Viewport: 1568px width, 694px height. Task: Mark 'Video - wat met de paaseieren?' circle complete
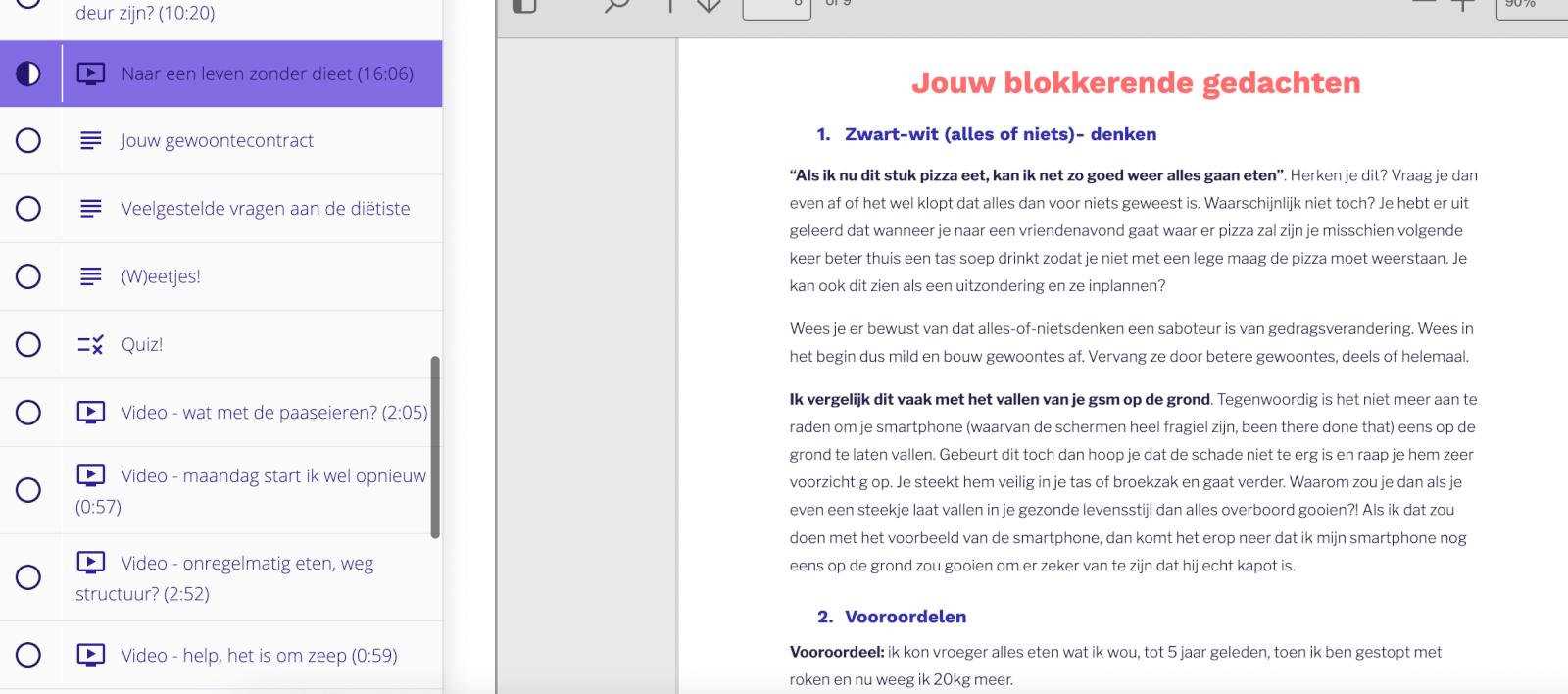pos(28,412)
